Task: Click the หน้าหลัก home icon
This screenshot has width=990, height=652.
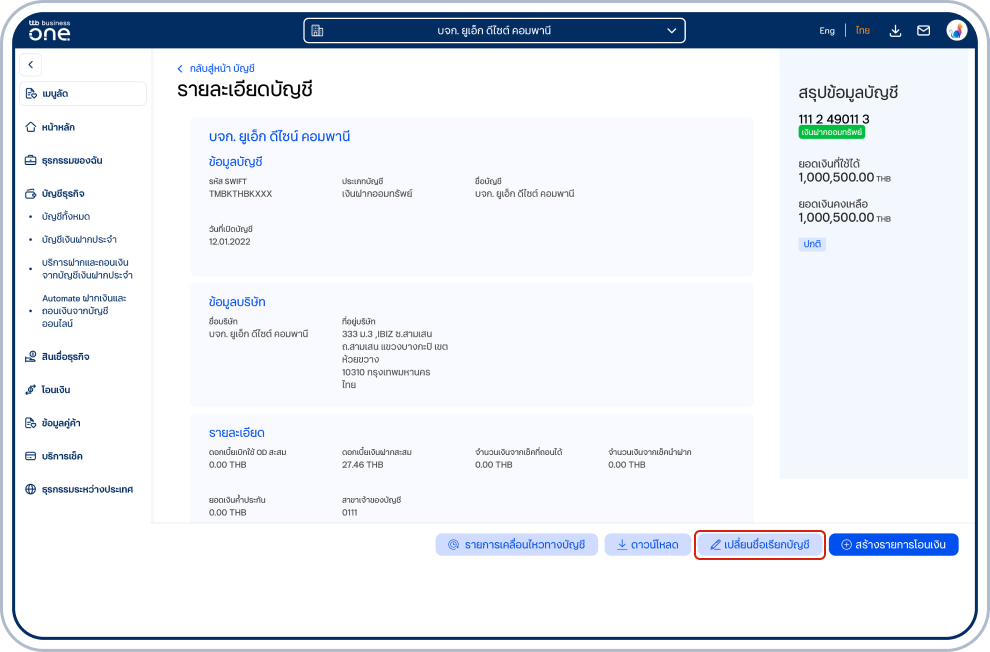Action: pos(31,127)
